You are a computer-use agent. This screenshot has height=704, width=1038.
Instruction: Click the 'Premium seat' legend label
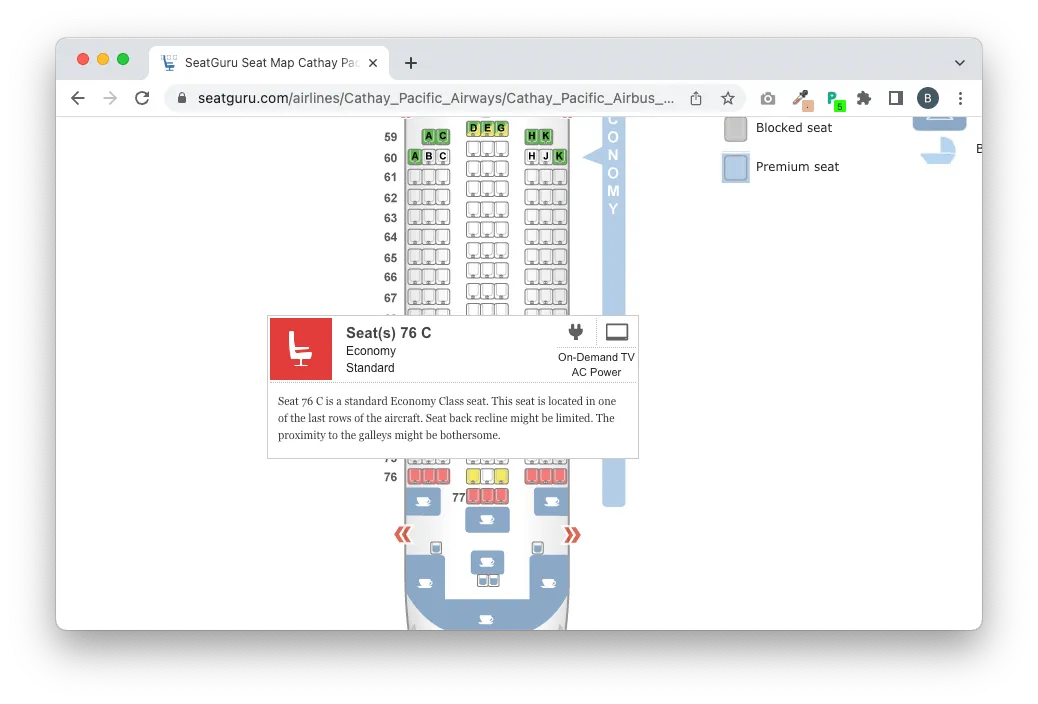point(798,167)
